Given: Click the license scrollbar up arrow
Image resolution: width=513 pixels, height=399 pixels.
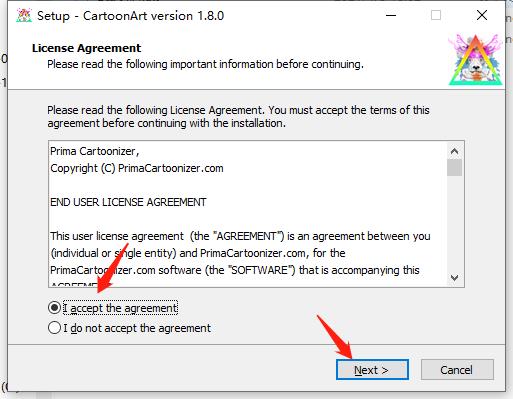Looking at the screenshot, I should pyautogui.click(x=454, y=151).
